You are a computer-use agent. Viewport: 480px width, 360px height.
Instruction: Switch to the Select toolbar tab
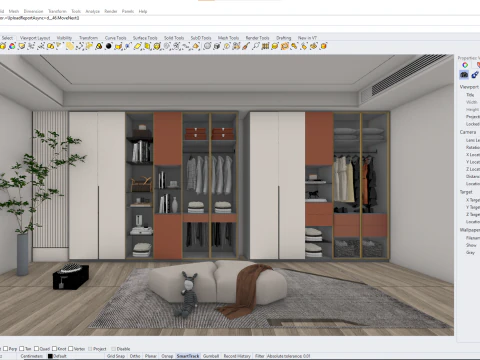pos(7,38)
